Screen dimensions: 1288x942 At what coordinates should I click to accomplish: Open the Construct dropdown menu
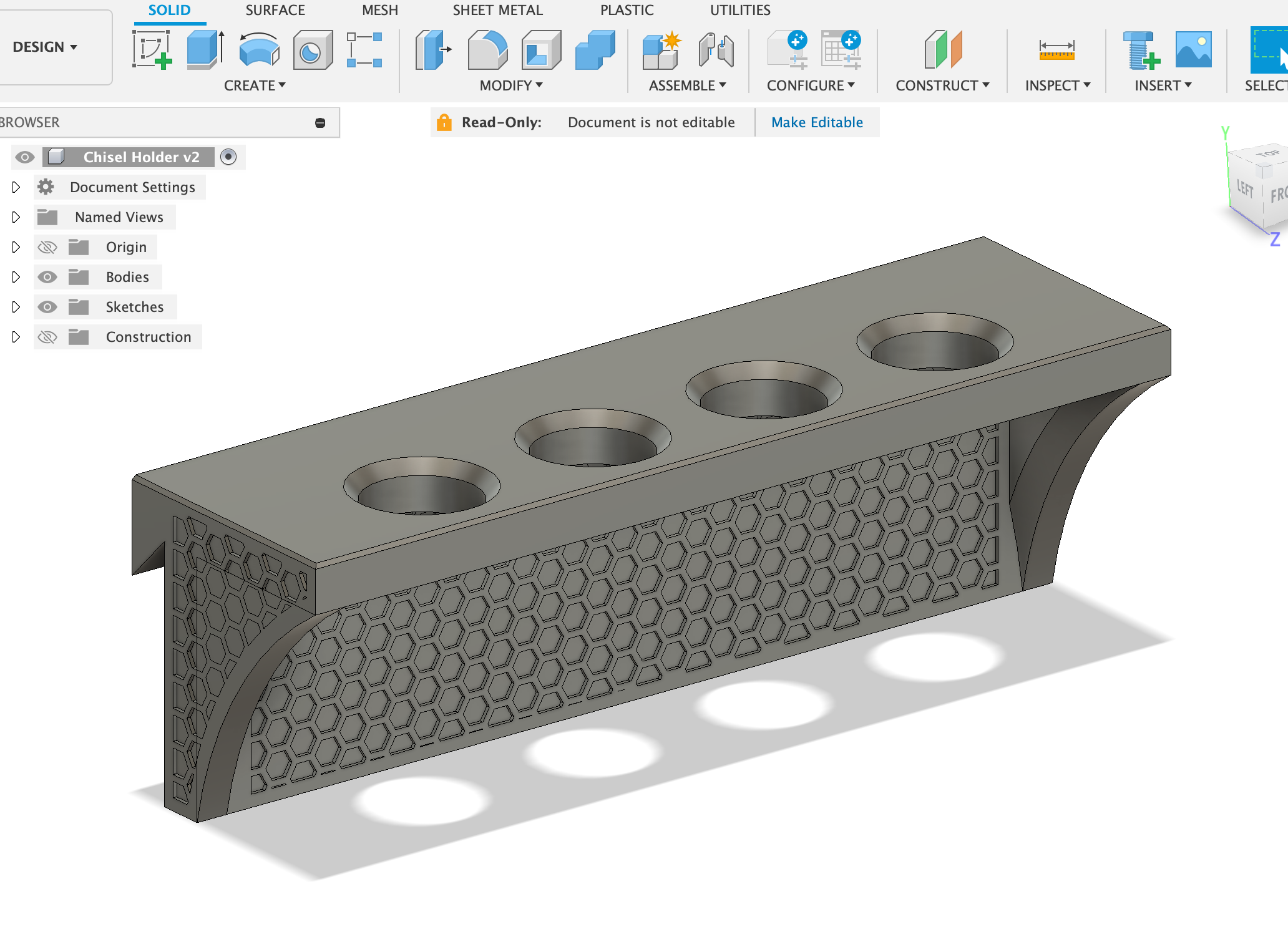click(942, 85)
